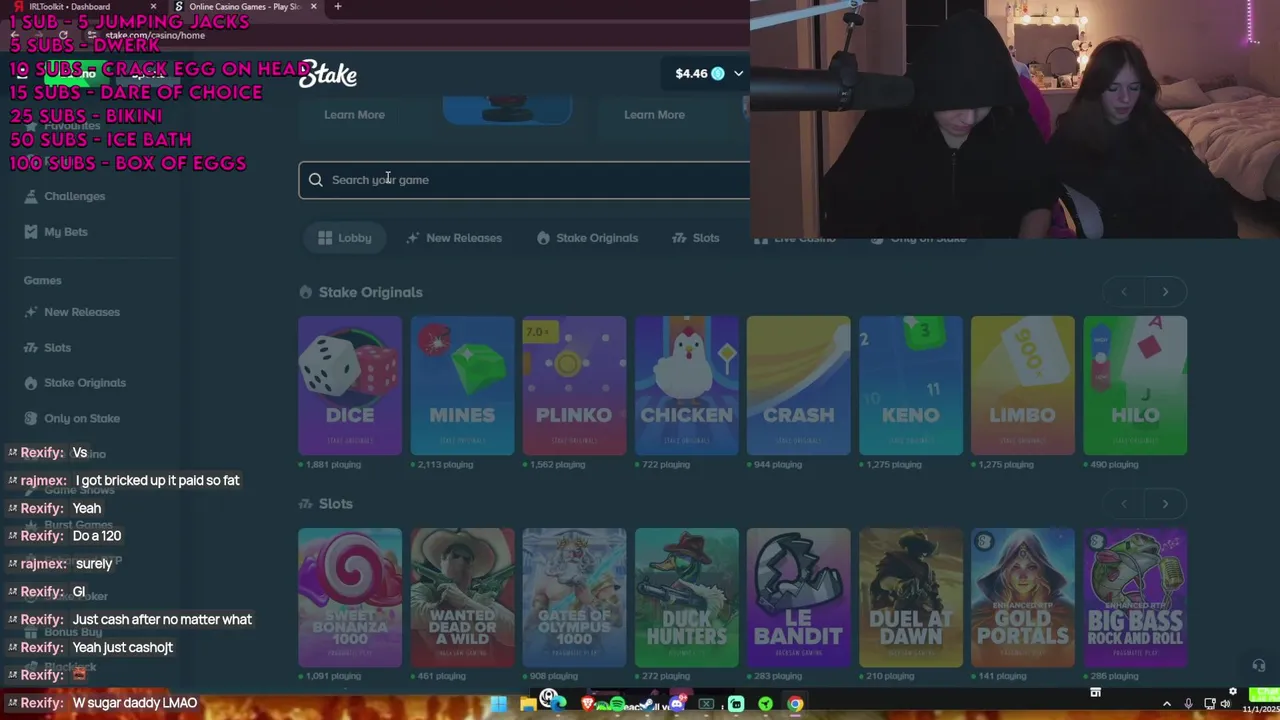Viewport: 1280px width, 720px height.
Task: Click the left Learn More link
Action: [354, 115]
